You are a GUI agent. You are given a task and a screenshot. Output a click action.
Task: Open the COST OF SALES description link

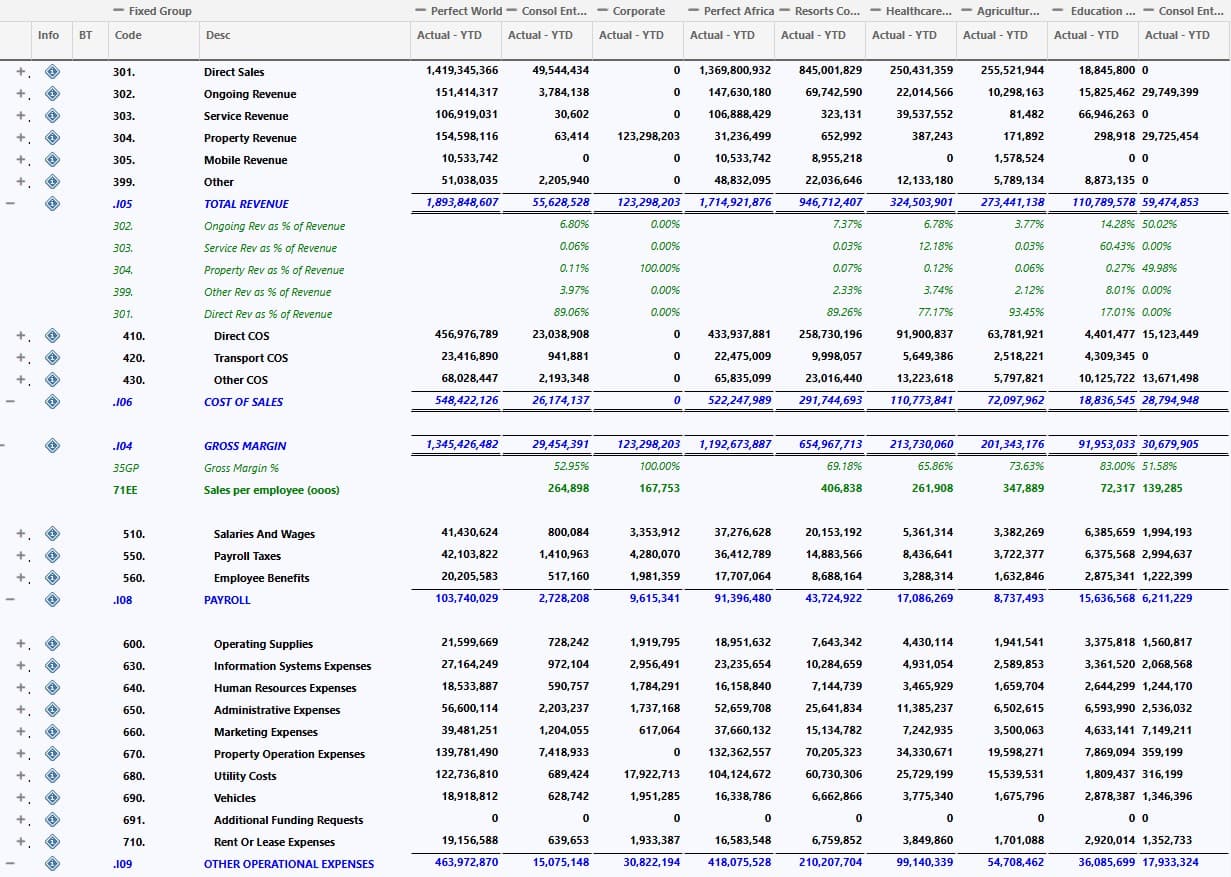pyautogui.click(x=243, y=402)
